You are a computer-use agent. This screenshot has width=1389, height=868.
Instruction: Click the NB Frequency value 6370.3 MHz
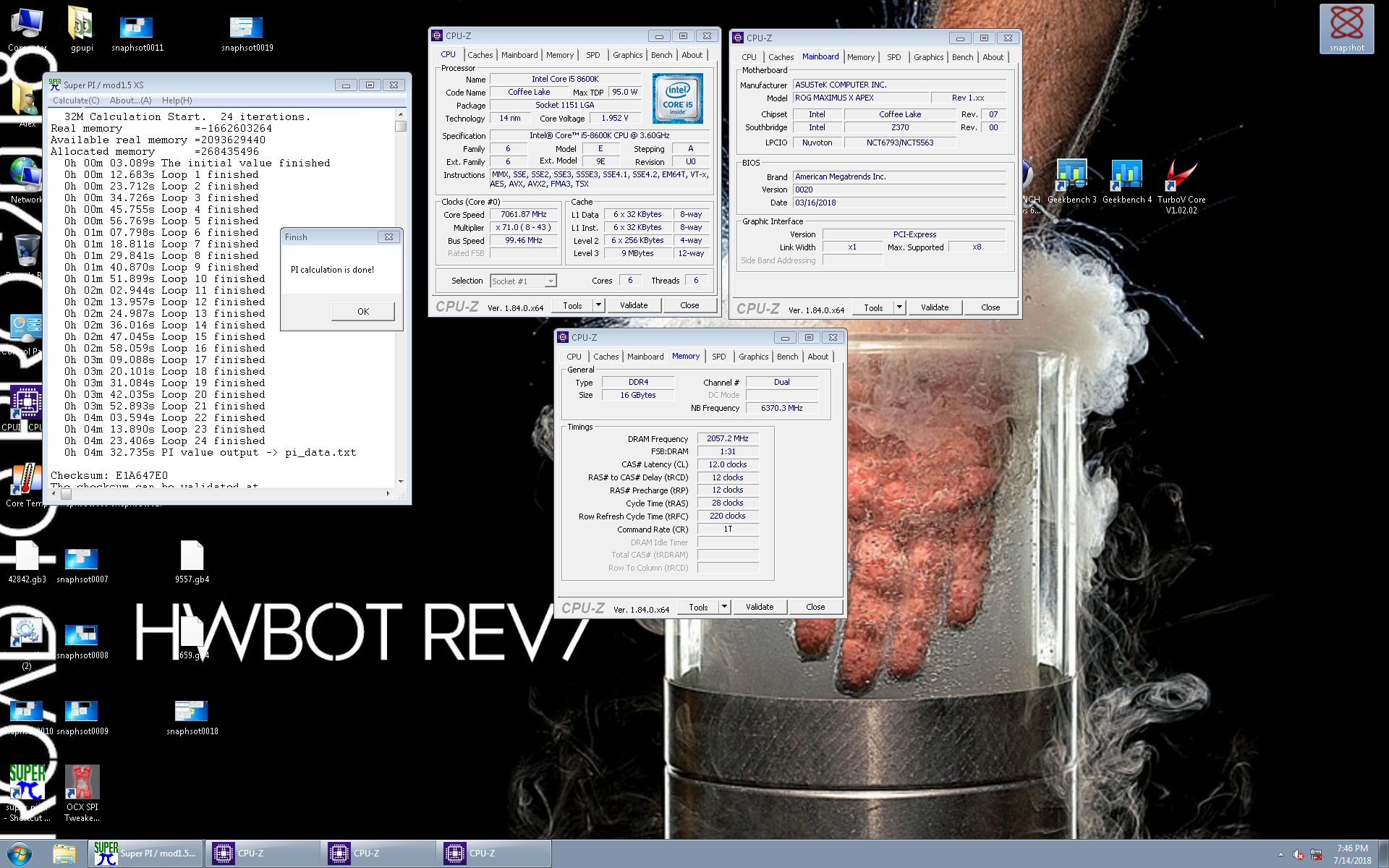(x=782, y=408)
